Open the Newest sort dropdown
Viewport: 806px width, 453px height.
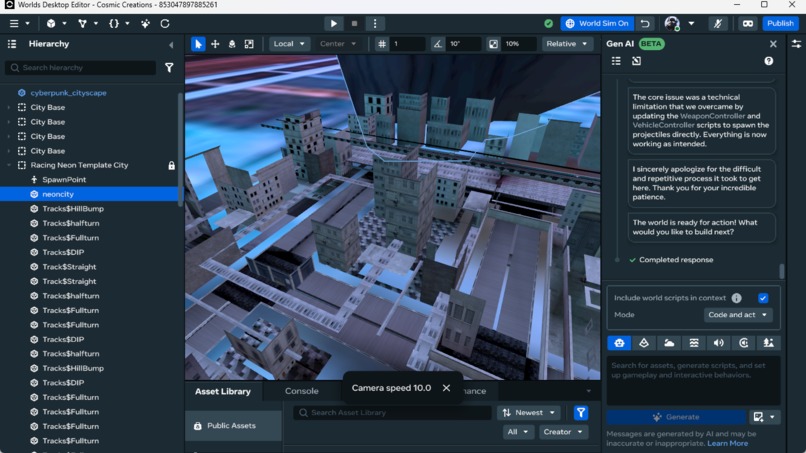point(528,413)
